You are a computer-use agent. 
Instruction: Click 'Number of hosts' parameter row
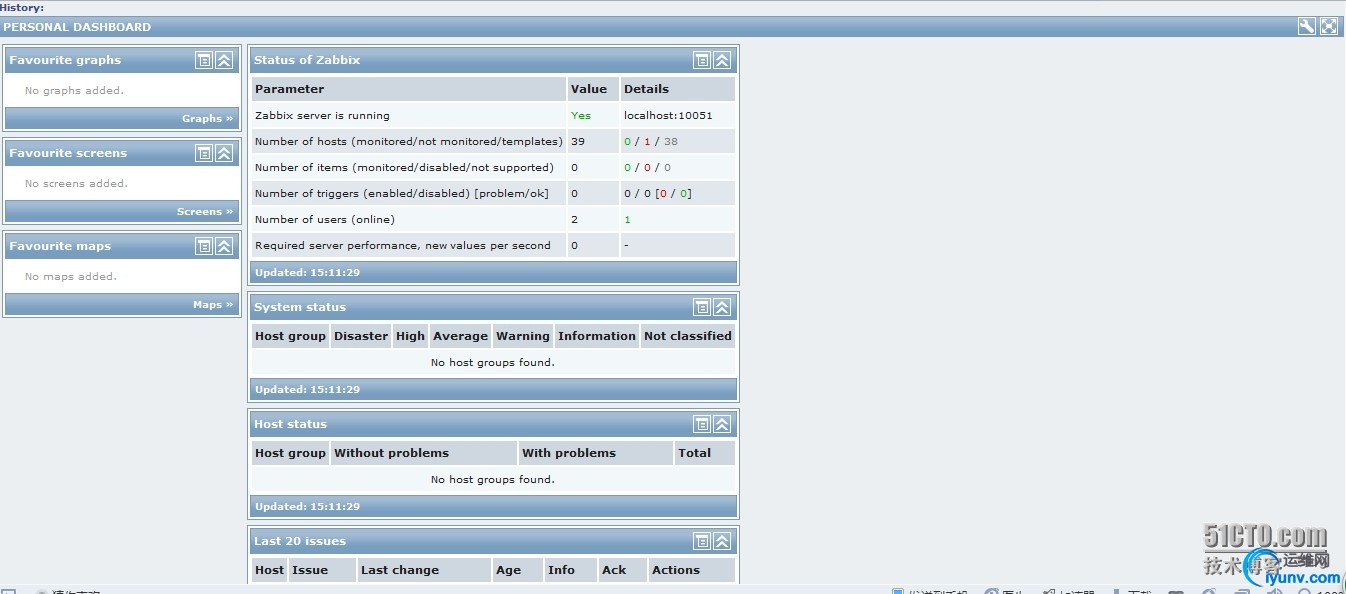[x=409, y=141]
